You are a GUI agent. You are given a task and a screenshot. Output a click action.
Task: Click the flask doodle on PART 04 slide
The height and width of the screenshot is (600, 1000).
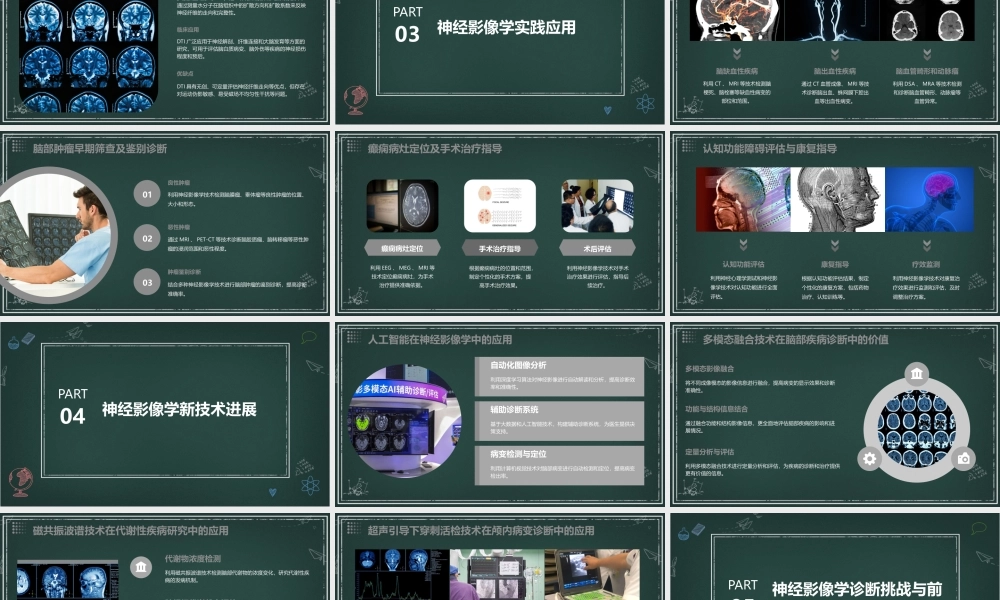13,342
